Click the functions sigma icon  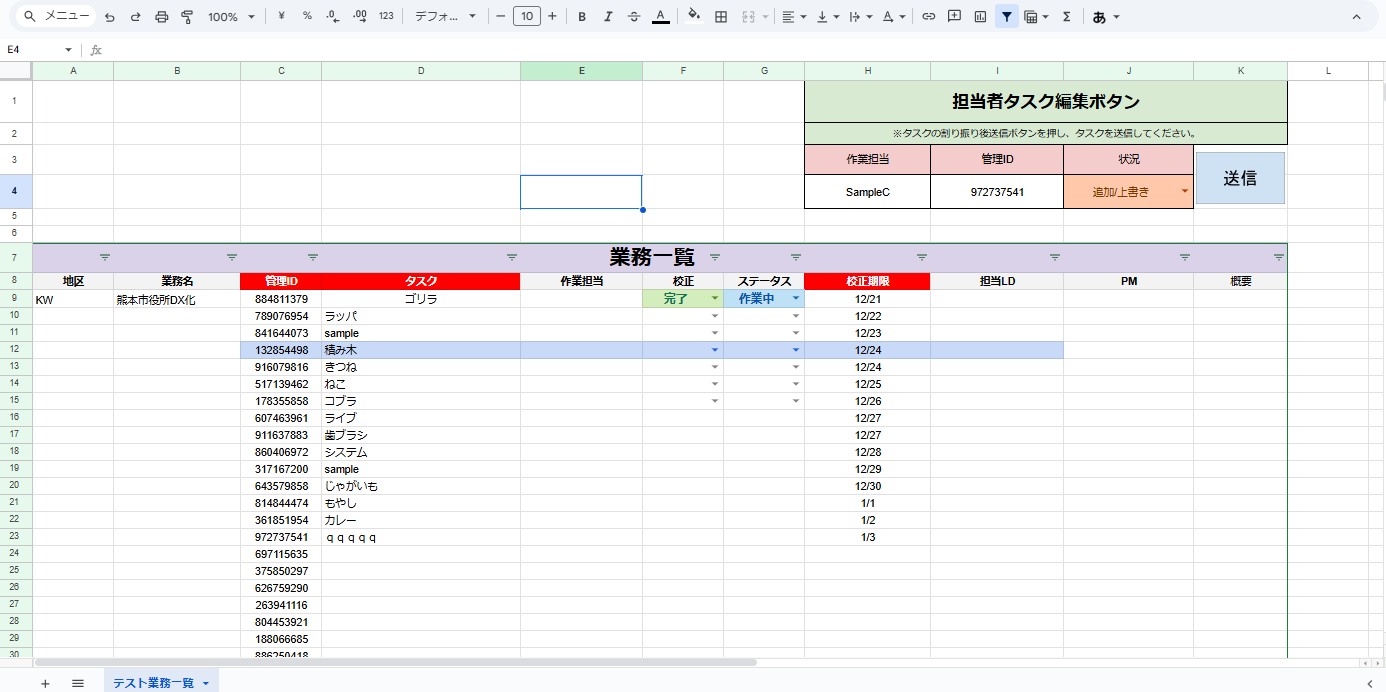tap(1066, 17)
